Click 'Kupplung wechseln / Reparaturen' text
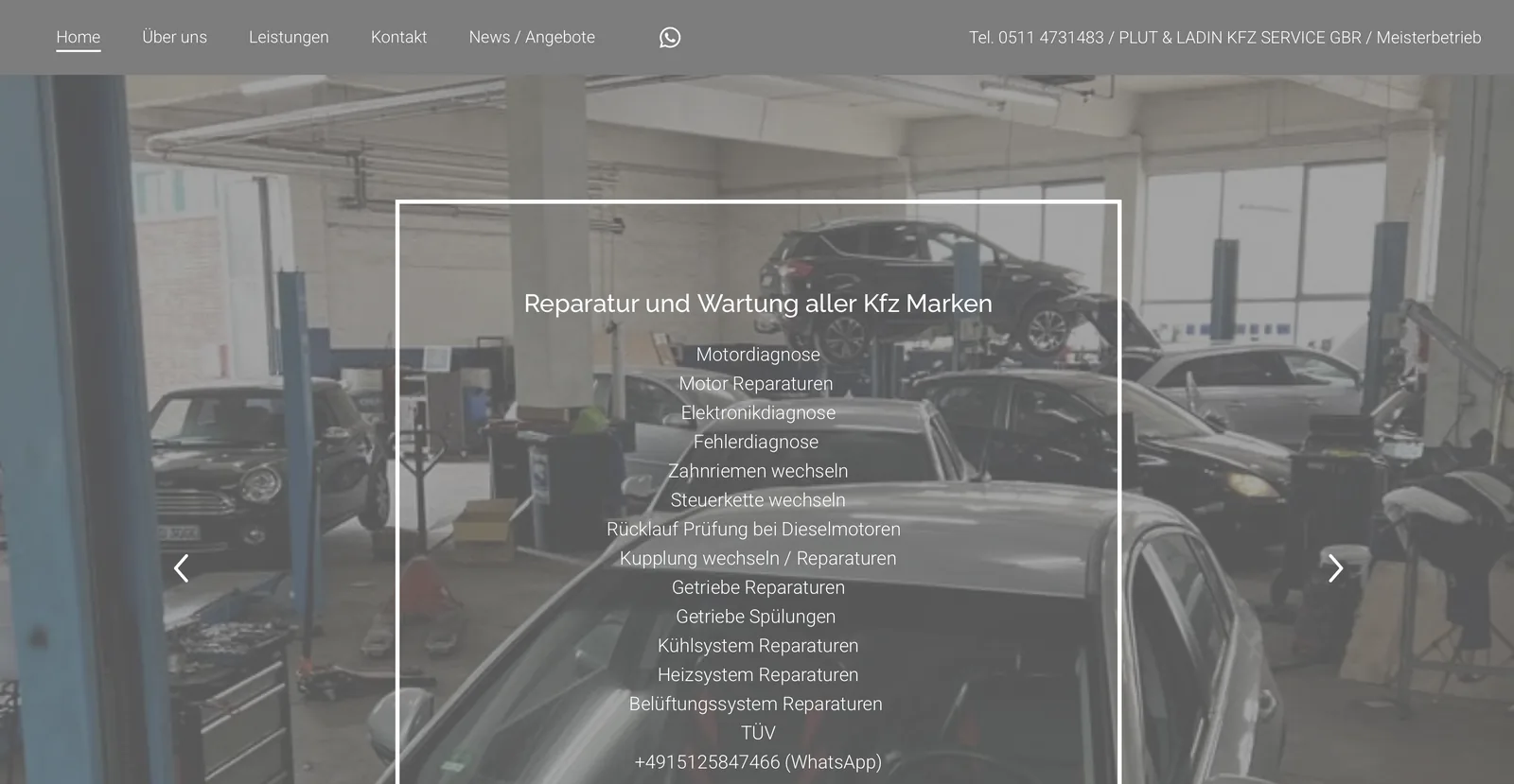Viewport: 1514px width, 784px height. coord(758,559)
